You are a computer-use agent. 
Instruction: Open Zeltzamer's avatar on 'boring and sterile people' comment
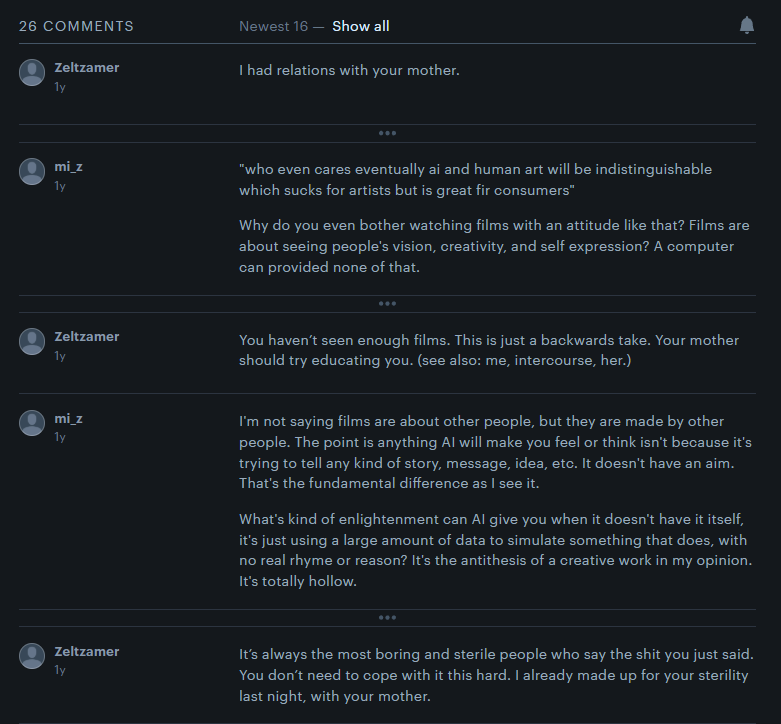[32, 655]
